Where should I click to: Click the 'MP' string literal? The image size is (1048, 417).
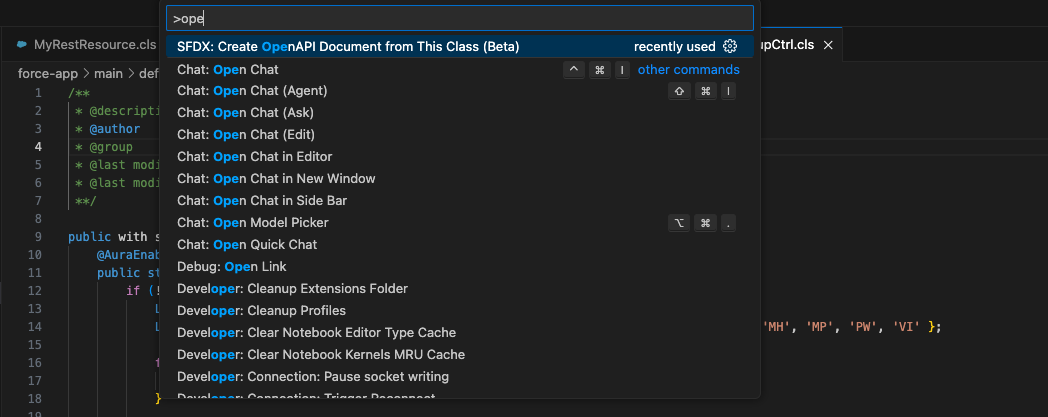coord(819,327)
